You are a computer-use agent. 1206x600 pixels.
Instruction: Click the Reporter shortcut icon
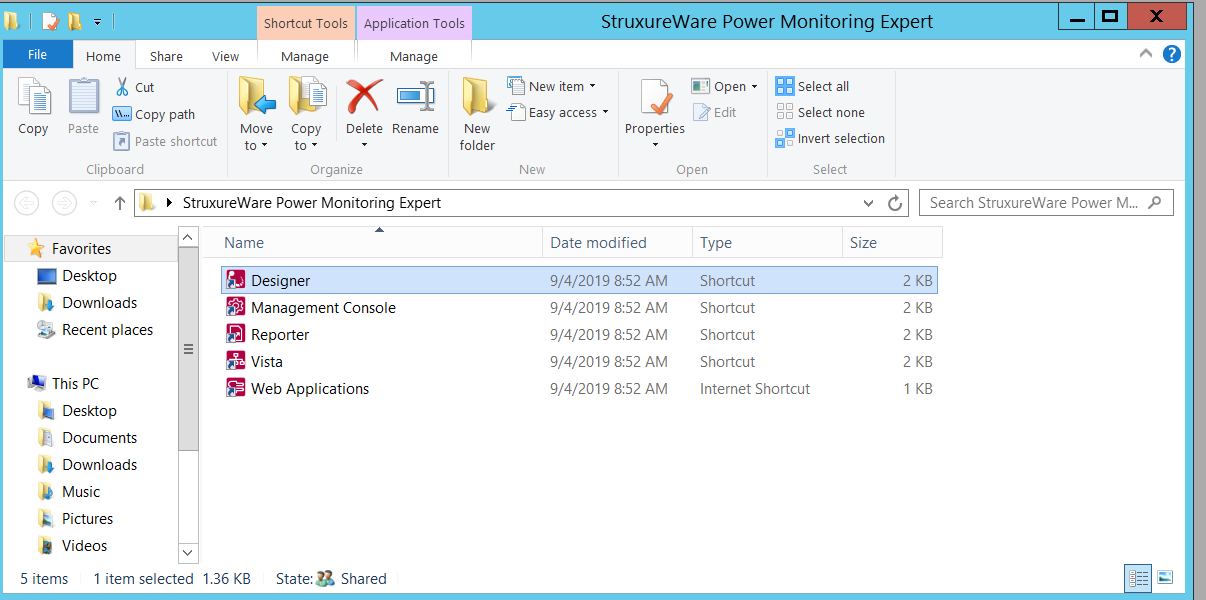point(236,335)
